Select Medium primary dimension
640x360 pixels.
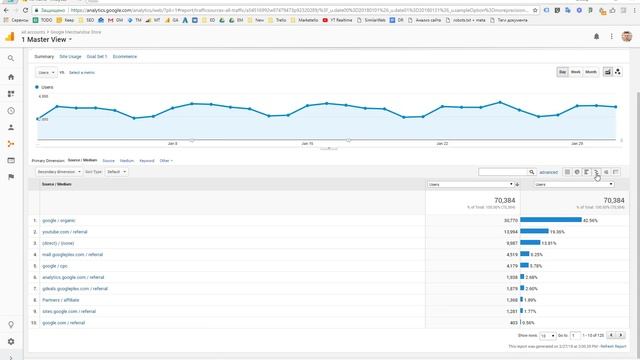tap(127, 161)
